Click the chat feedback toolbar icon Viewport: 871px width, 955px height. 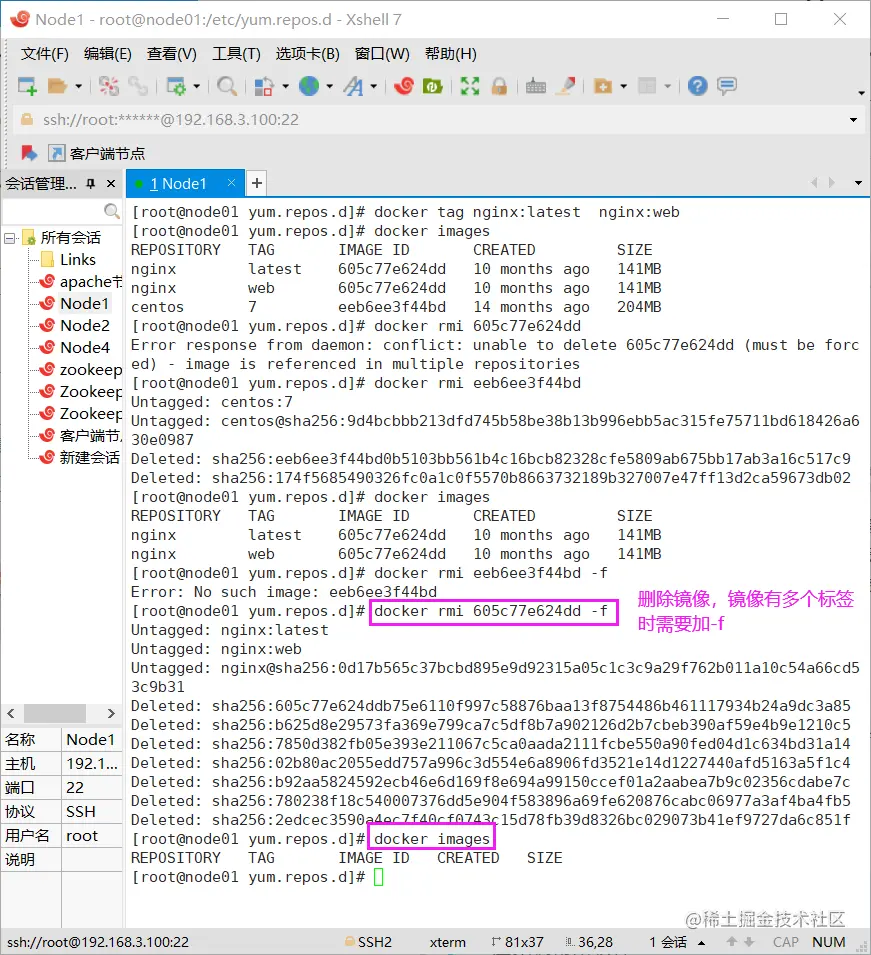(x=727, y=86)
